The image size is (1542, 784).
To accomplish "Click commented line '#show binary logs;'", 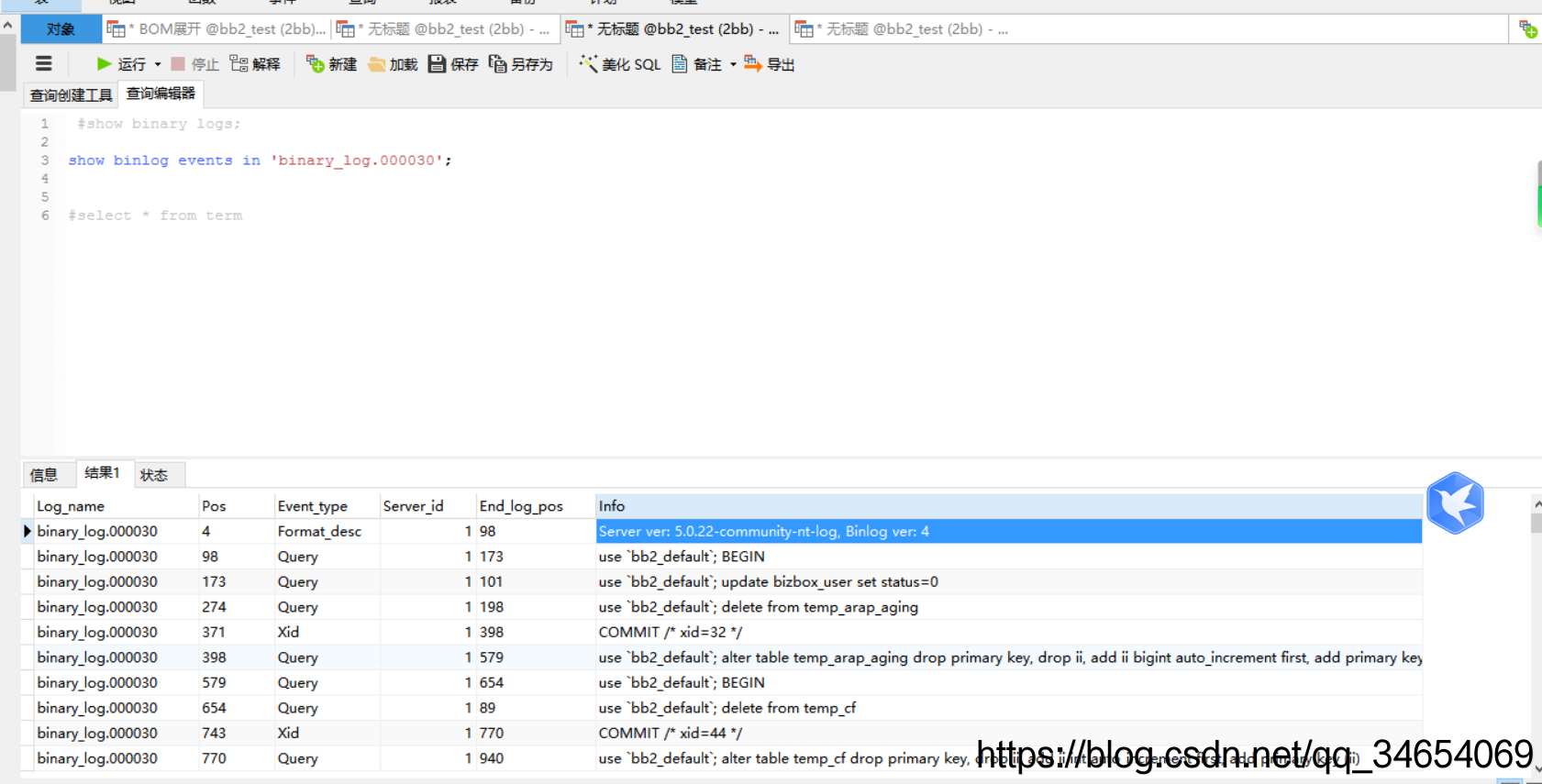I will (159, 124).
